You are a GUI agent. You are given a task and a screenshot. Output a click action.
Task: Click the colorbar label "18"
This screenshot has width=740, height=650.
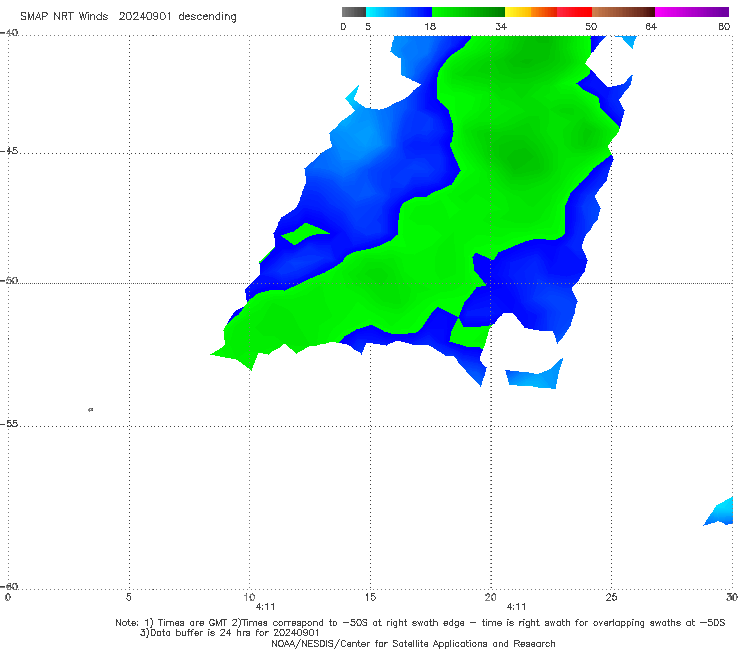[430, 27]
